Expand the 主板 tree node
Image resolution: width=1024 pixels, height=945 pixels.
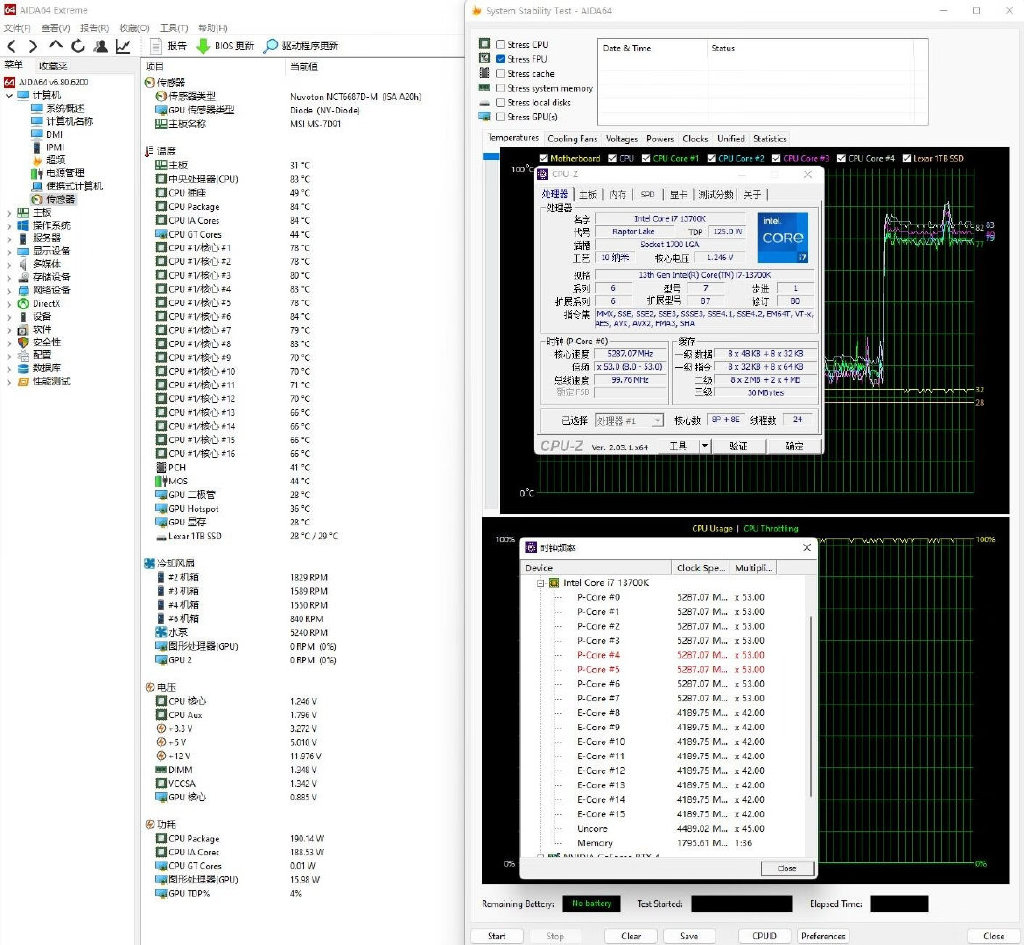pos(10,213)
